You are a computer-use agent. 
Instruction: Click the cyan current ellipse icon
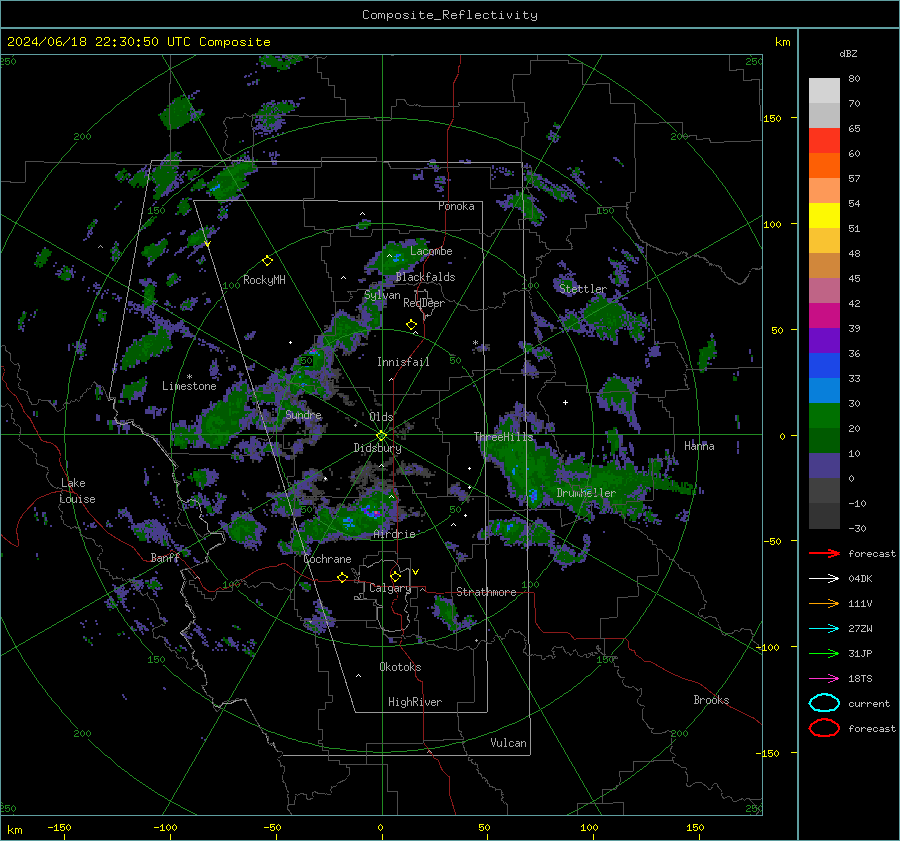(824, 703)
